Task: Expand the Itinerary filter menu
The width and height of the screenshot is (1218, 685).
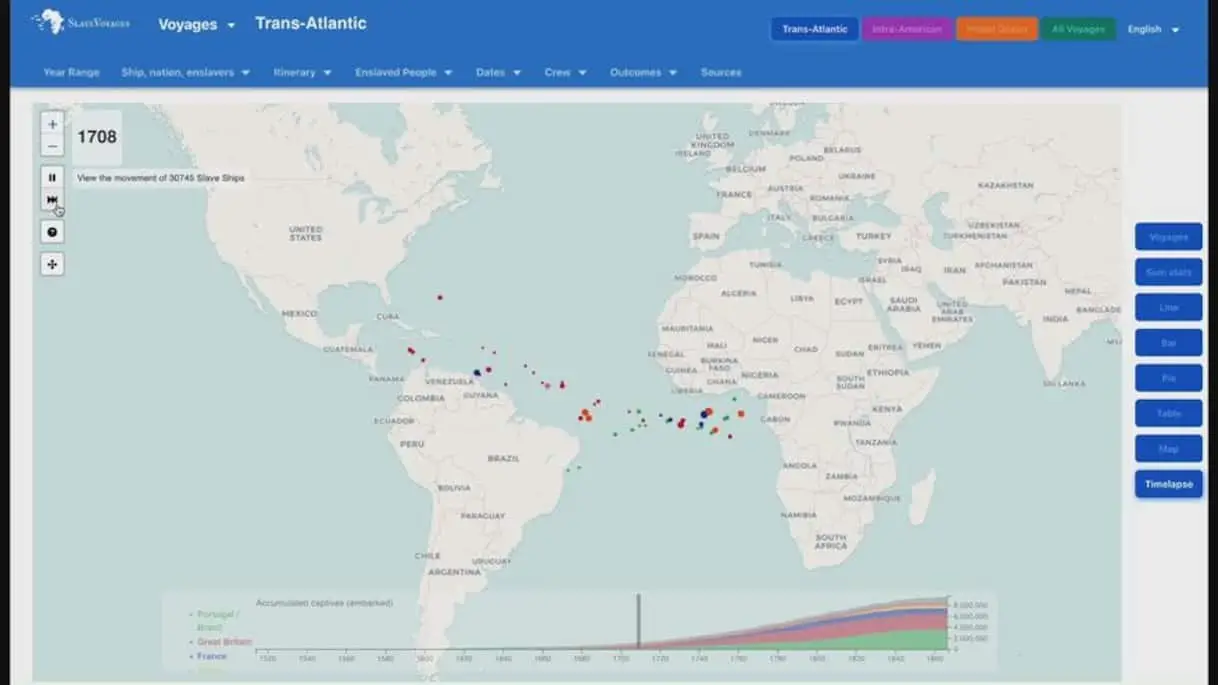Action: pos(302,72)
